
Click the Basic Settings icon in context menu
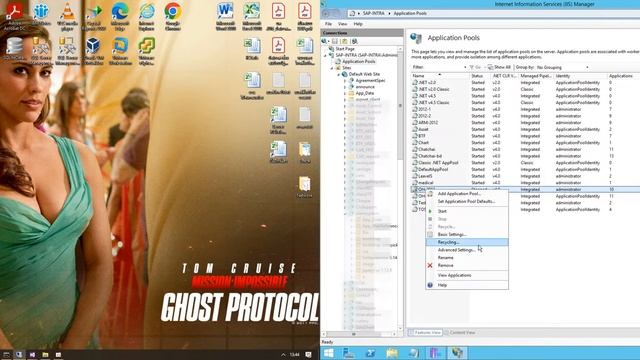[x=430, y=234]
